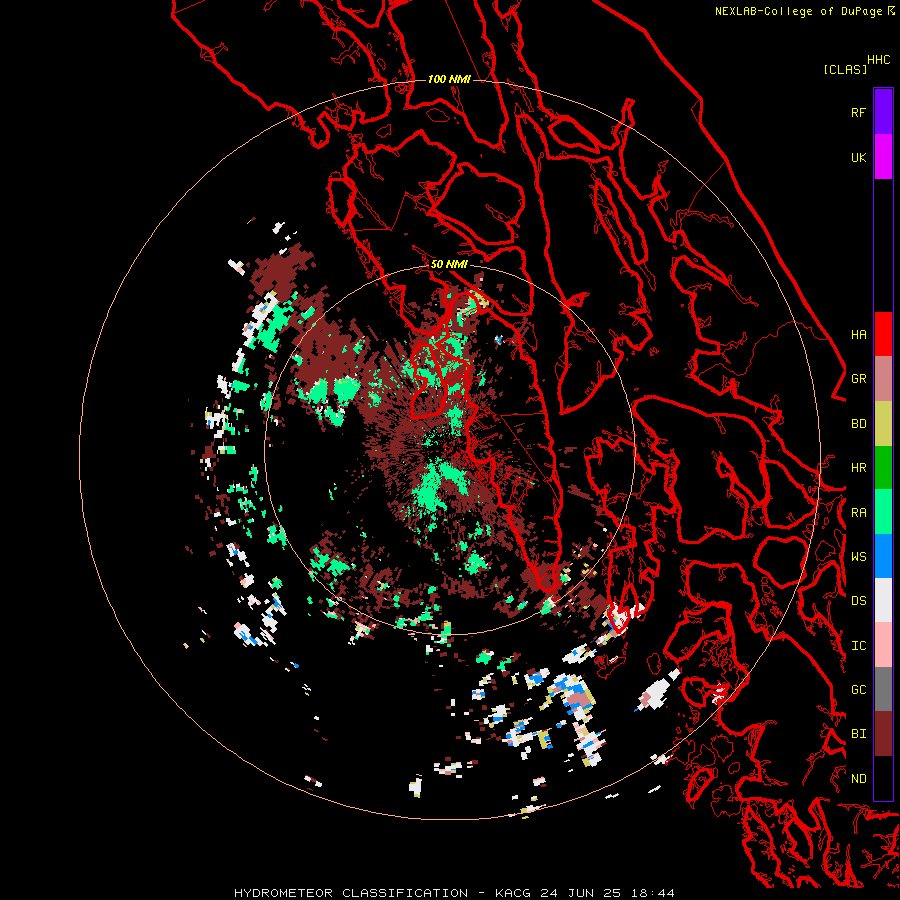
Task: Click the "HHC" product code text
Action: [878, 60]
